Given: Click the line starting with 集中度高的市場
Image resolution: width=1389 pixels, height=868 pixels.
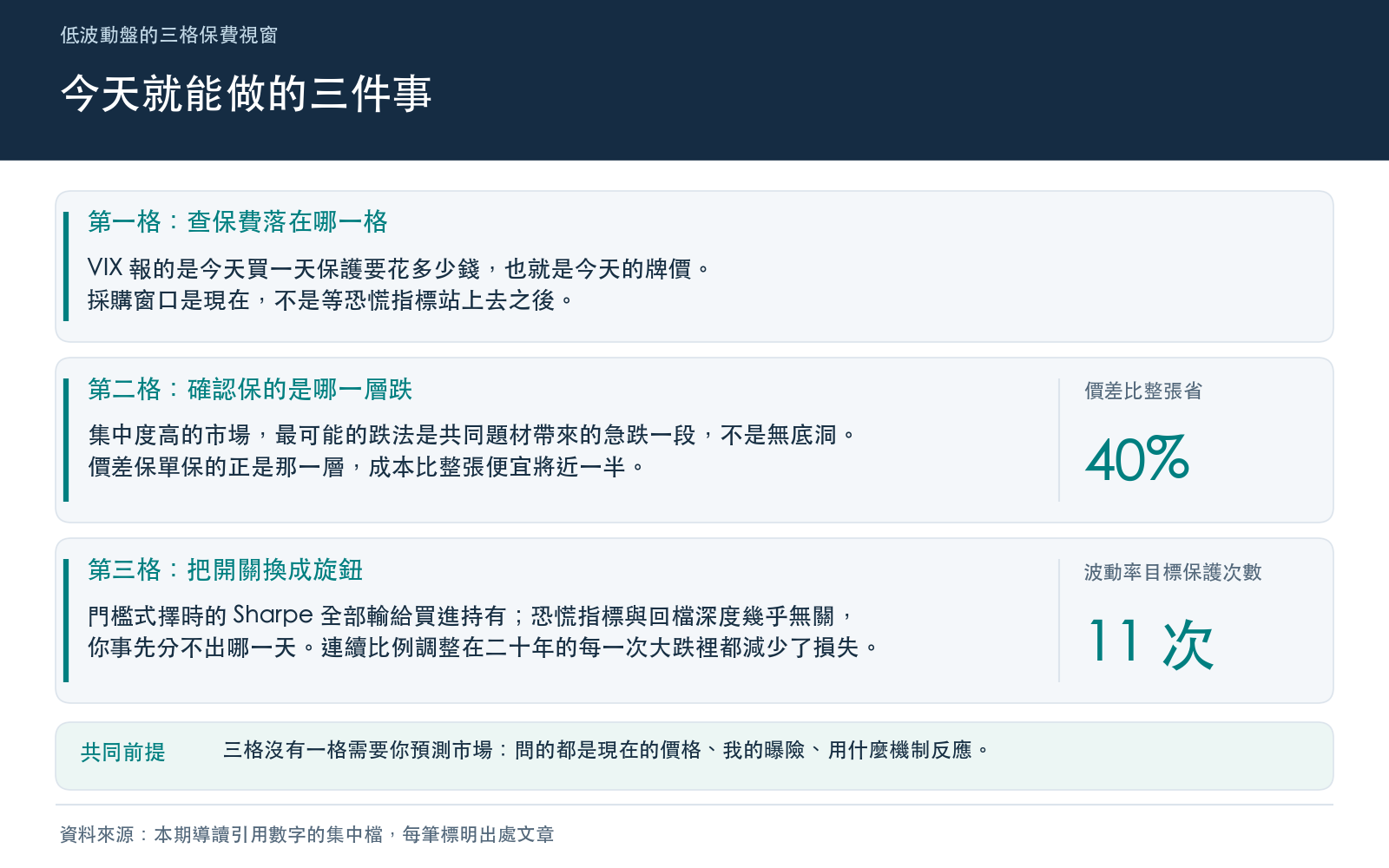Looking at the screenshot, I should (472, 435).
